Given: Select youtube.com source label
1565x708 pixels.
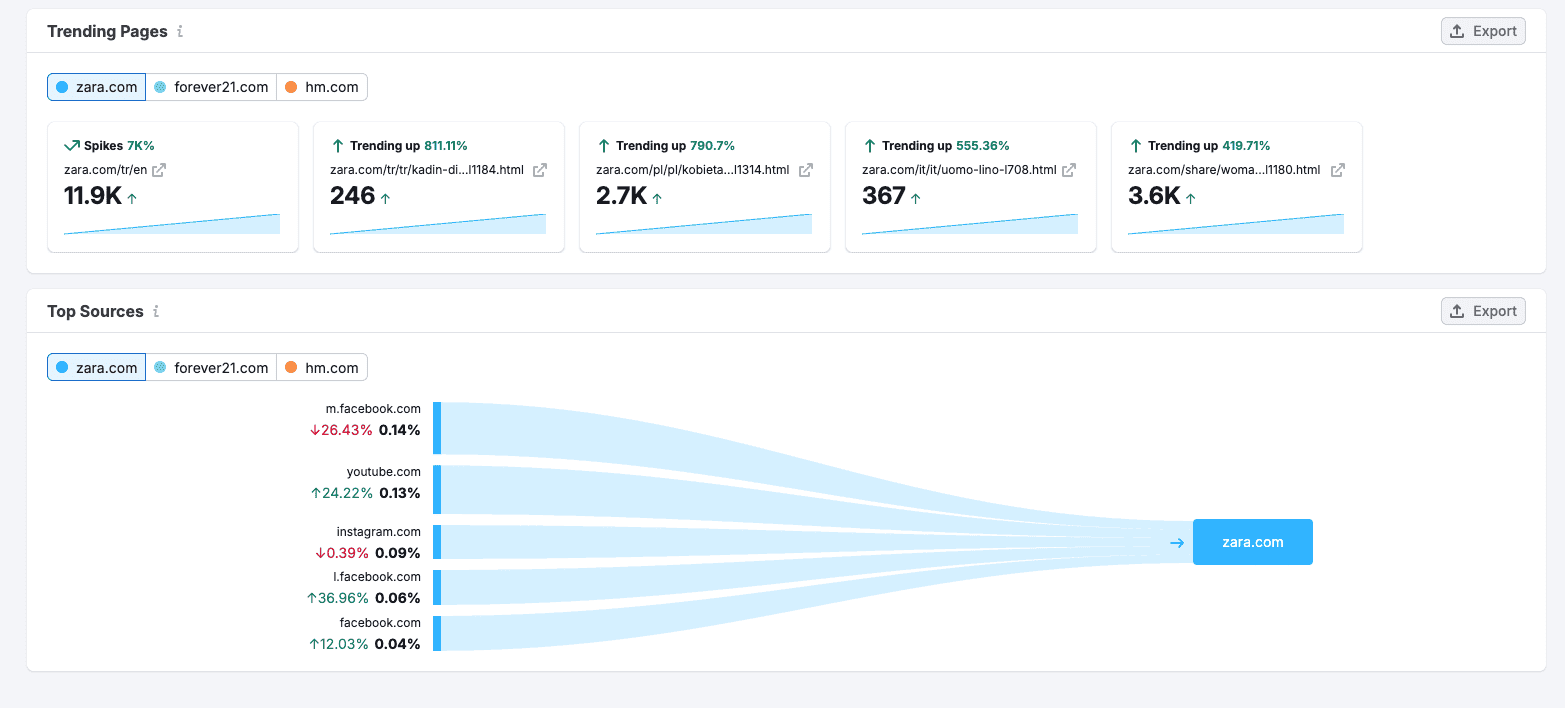Looking at the screenshot, I should 384,471.
